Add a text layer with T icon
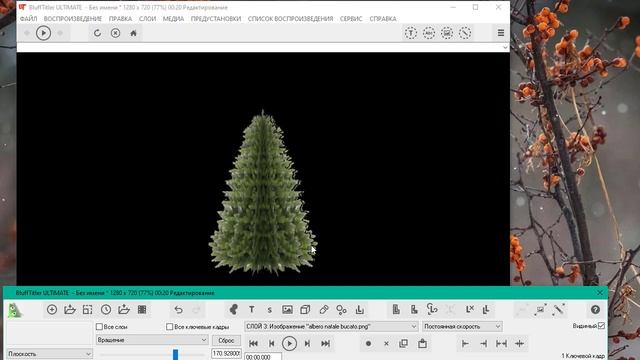 pos(251,310)
